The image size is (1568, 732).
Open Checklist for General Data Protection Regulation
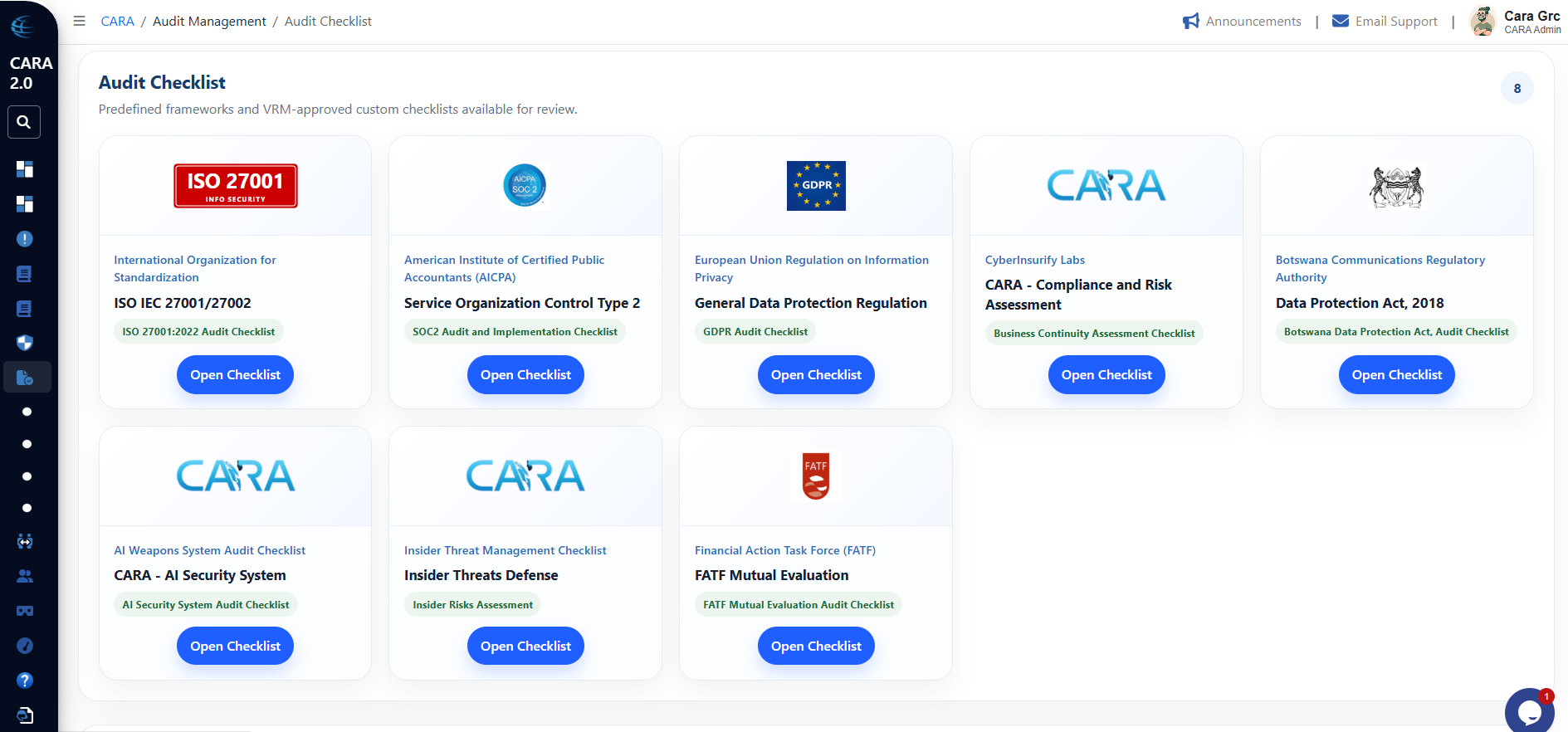click(x=816, y=374)
